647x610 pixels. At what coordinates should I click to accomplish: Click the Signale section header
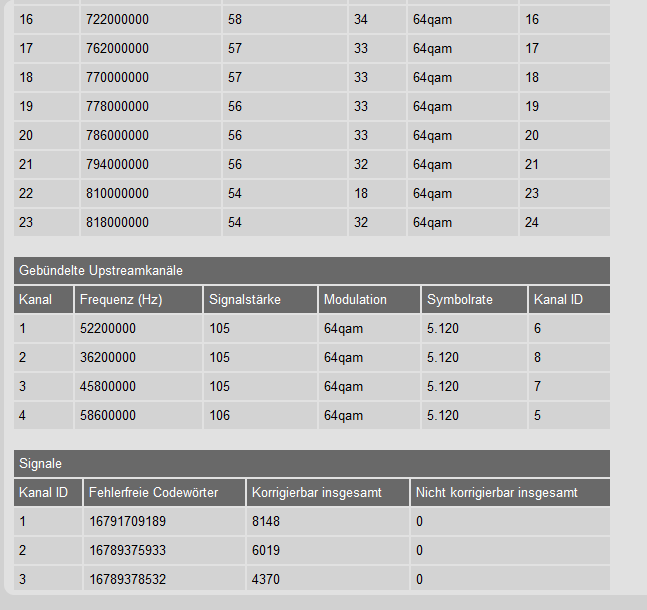point(40,463)
